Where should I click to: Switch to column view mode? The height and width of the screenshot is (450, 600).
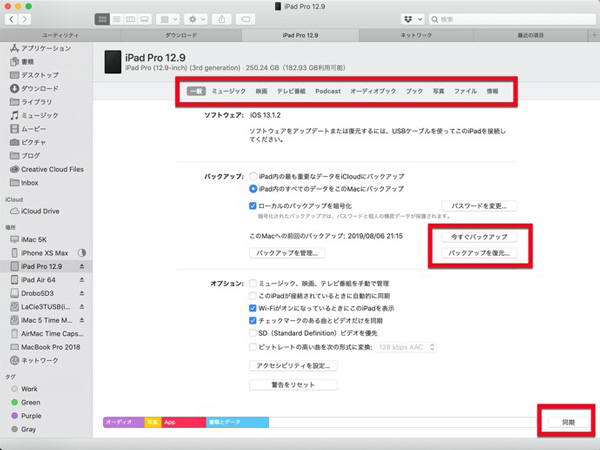[x=130, y=19]
